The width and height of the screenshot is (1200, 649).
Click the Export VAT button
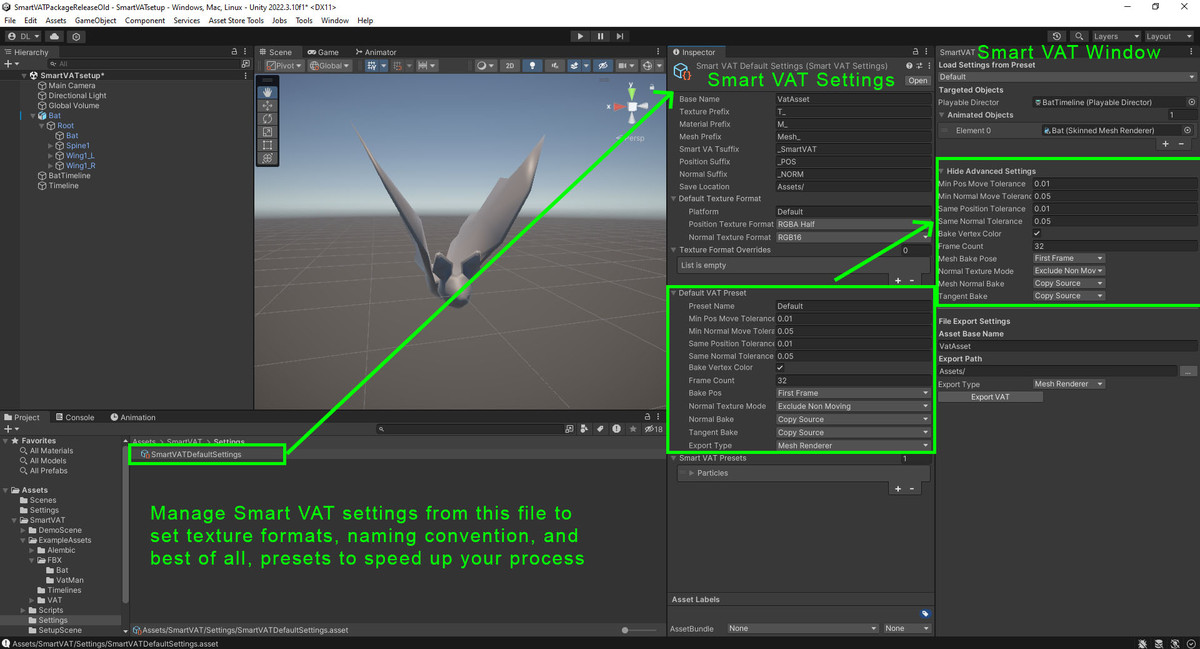(x=990, y=397)
